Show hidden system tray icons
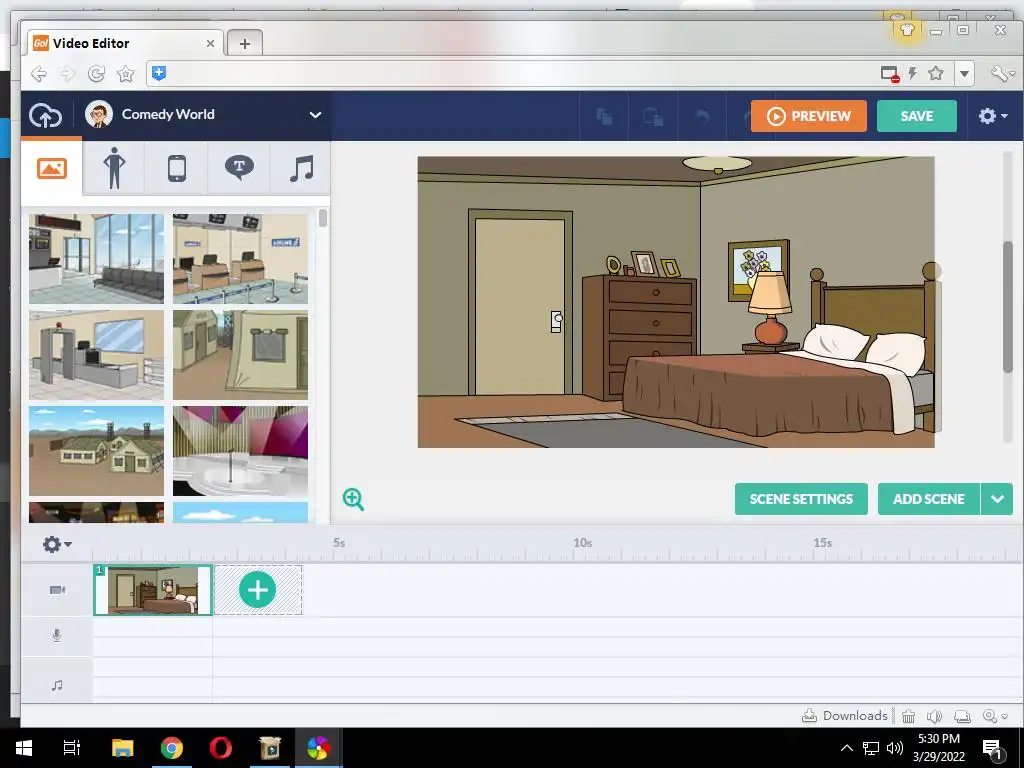Screen dimensions: 1024x768 (846, 748)
